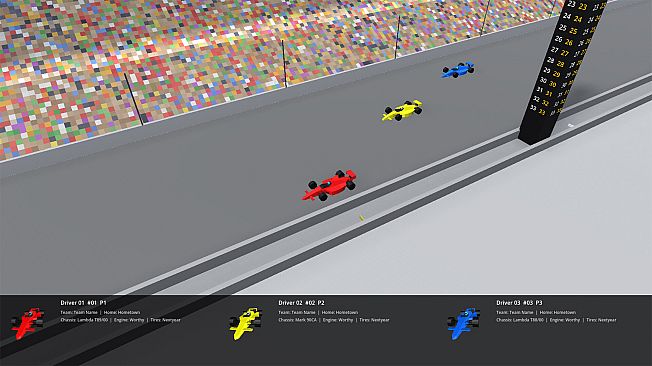
Task: Click 'Home: Hometown' under Driver 02
Action: pos(340,312)
